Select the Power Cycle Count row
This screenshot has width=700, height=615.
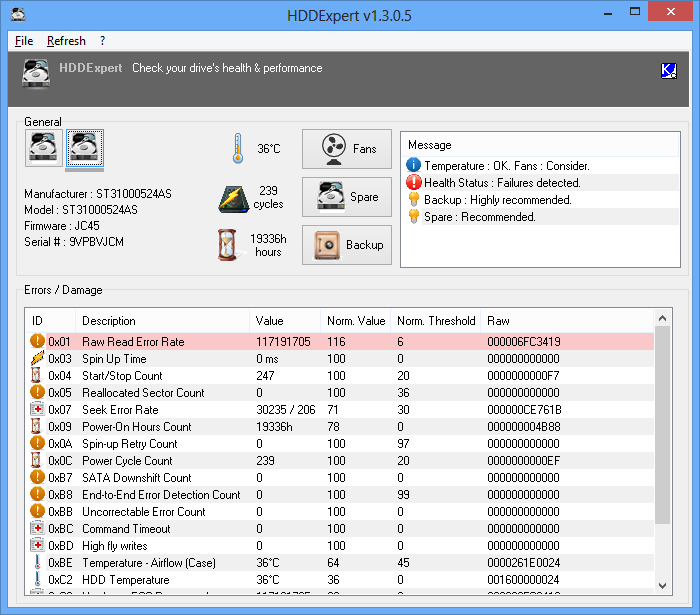340,460
